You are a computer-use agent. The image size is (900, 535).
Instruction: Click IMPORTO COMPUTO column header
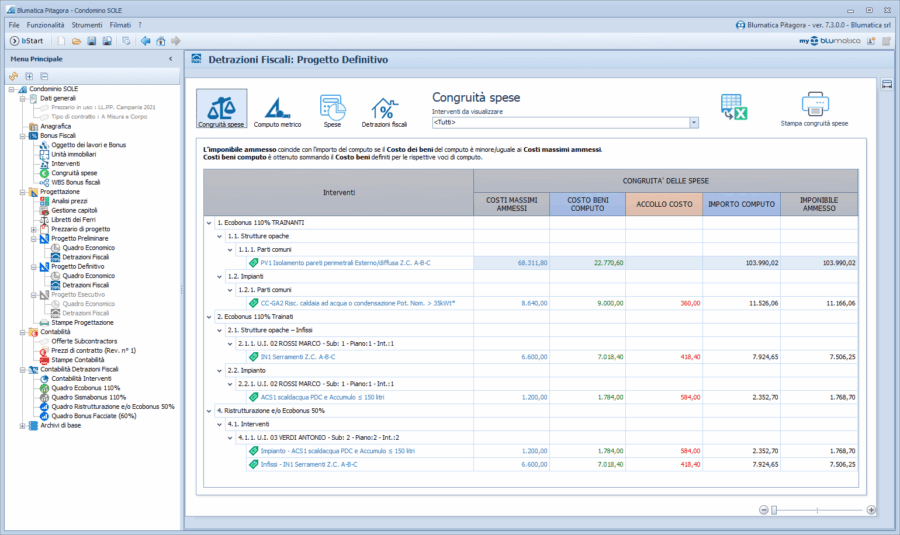[741, 204]
